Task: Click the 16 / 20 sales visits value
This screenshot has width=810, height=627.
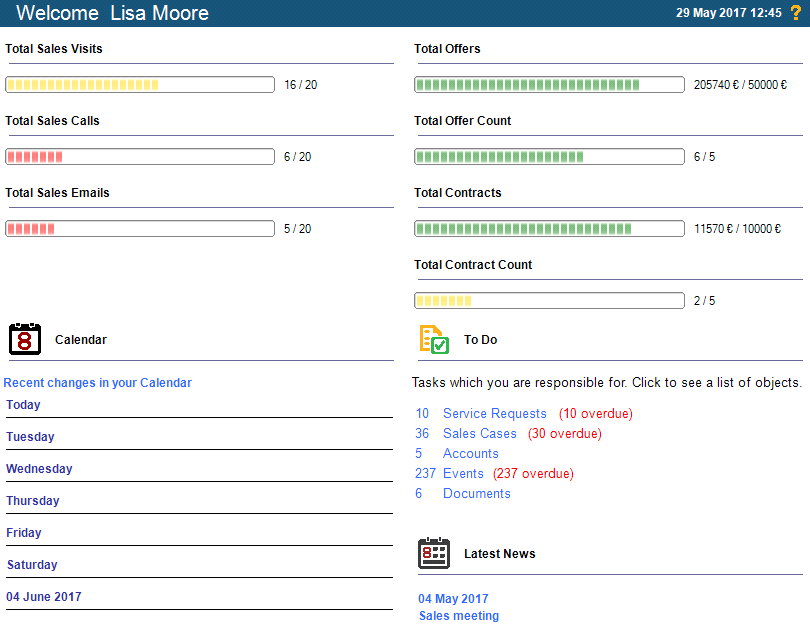Action: (x=301, y=85)
